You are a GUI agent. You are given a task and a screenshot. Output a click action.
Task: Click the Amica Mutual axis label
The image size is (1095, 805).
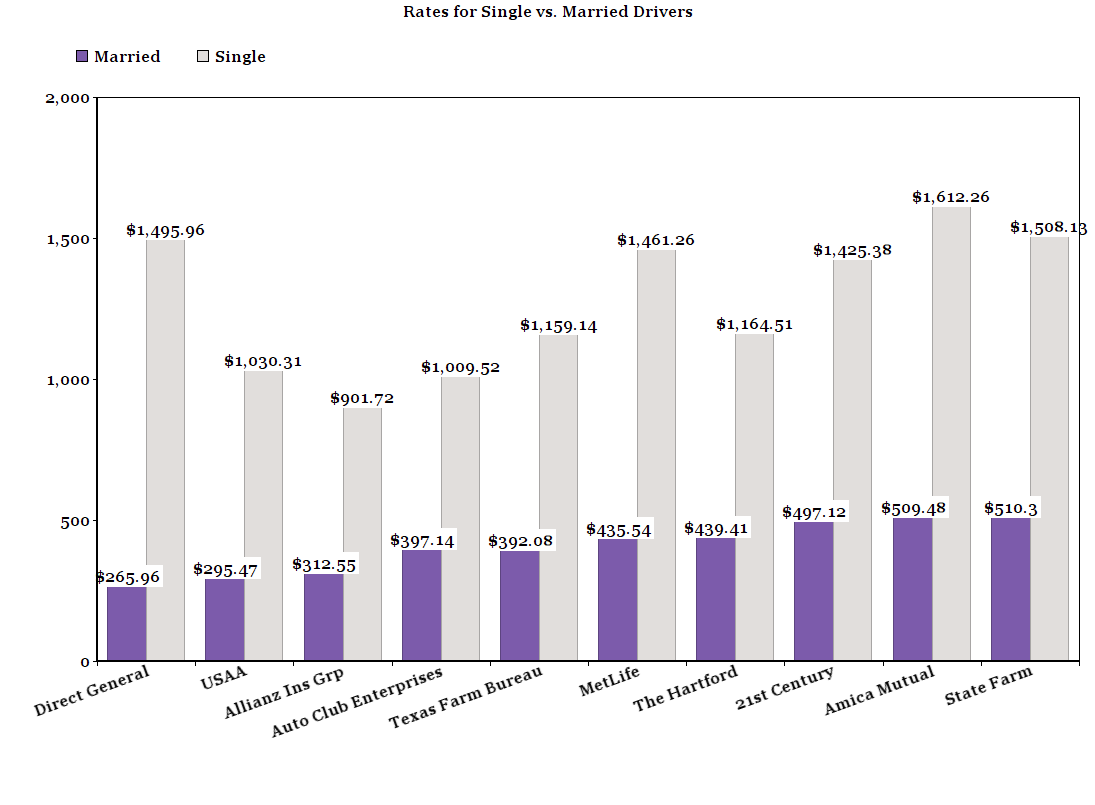point(879,690)
